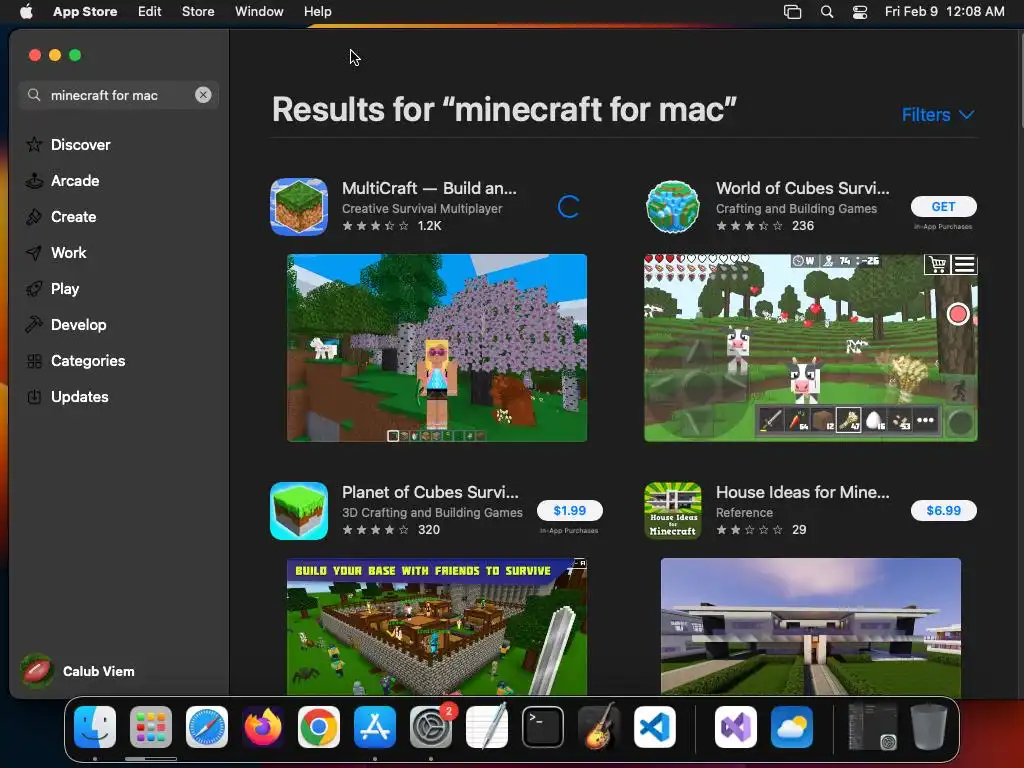Open World of Cubes Survival app icon
This screenshot has width=1024, height=768.
[673, 206]
